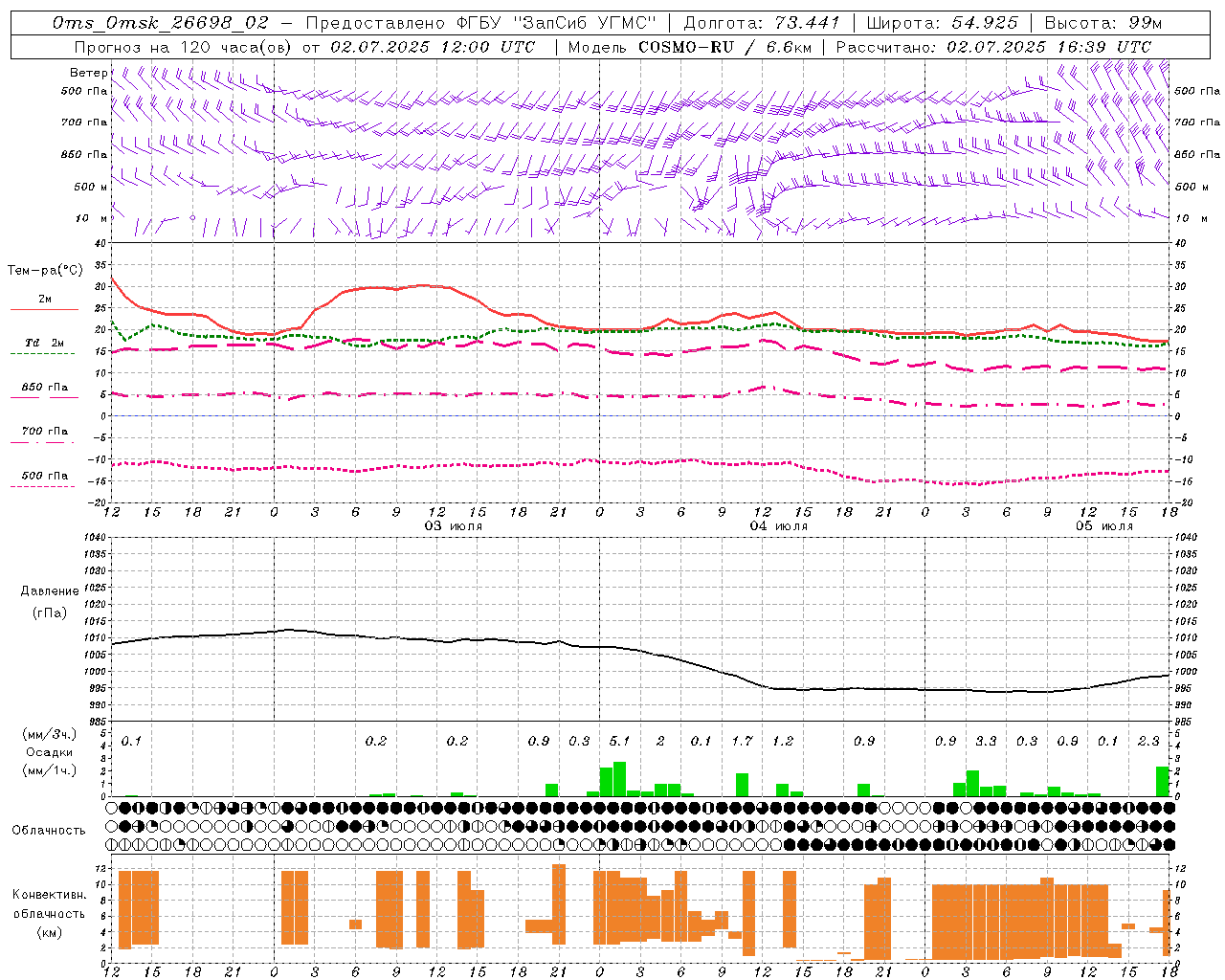The height and width of the screenshot is (980, 1225).
Task: Click the date label 04 июля
Action: click(779, 526)
